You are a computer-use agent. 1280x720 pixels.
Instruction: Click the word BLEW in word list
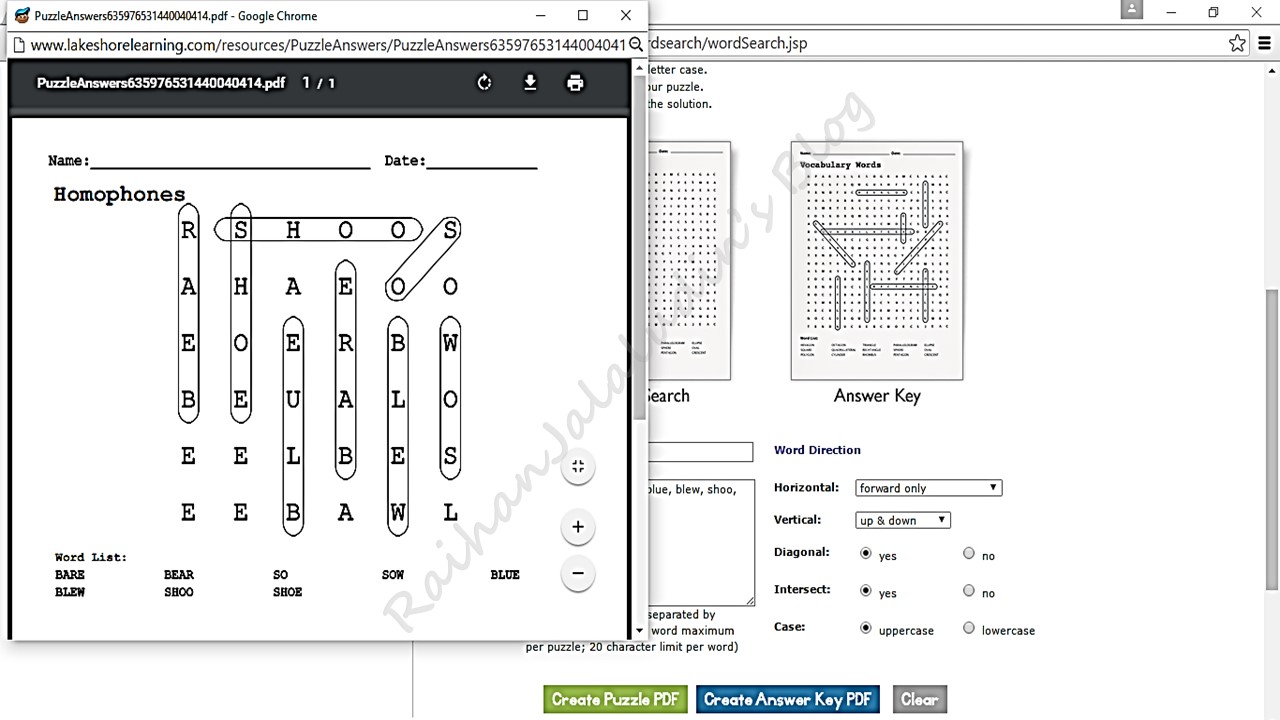click(70, 592)
